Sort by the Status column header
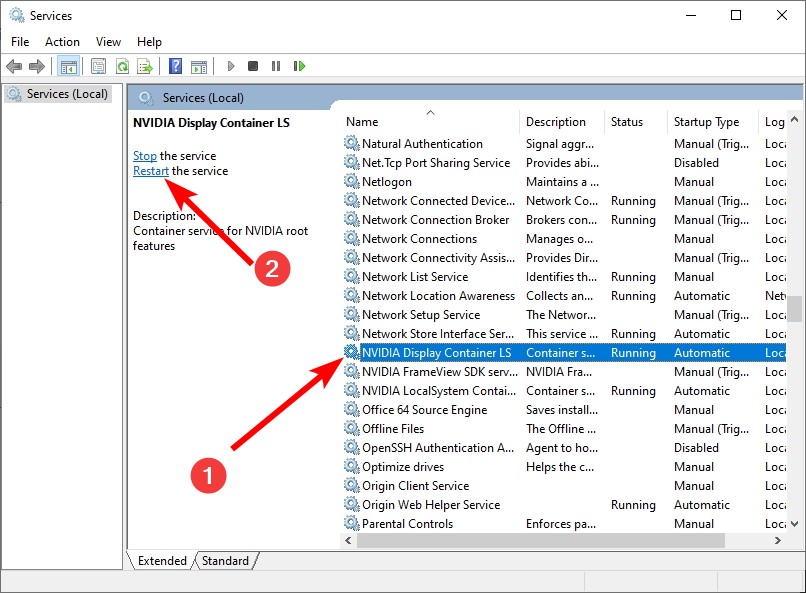The image size is (806, 593). (x=635, y=122)
